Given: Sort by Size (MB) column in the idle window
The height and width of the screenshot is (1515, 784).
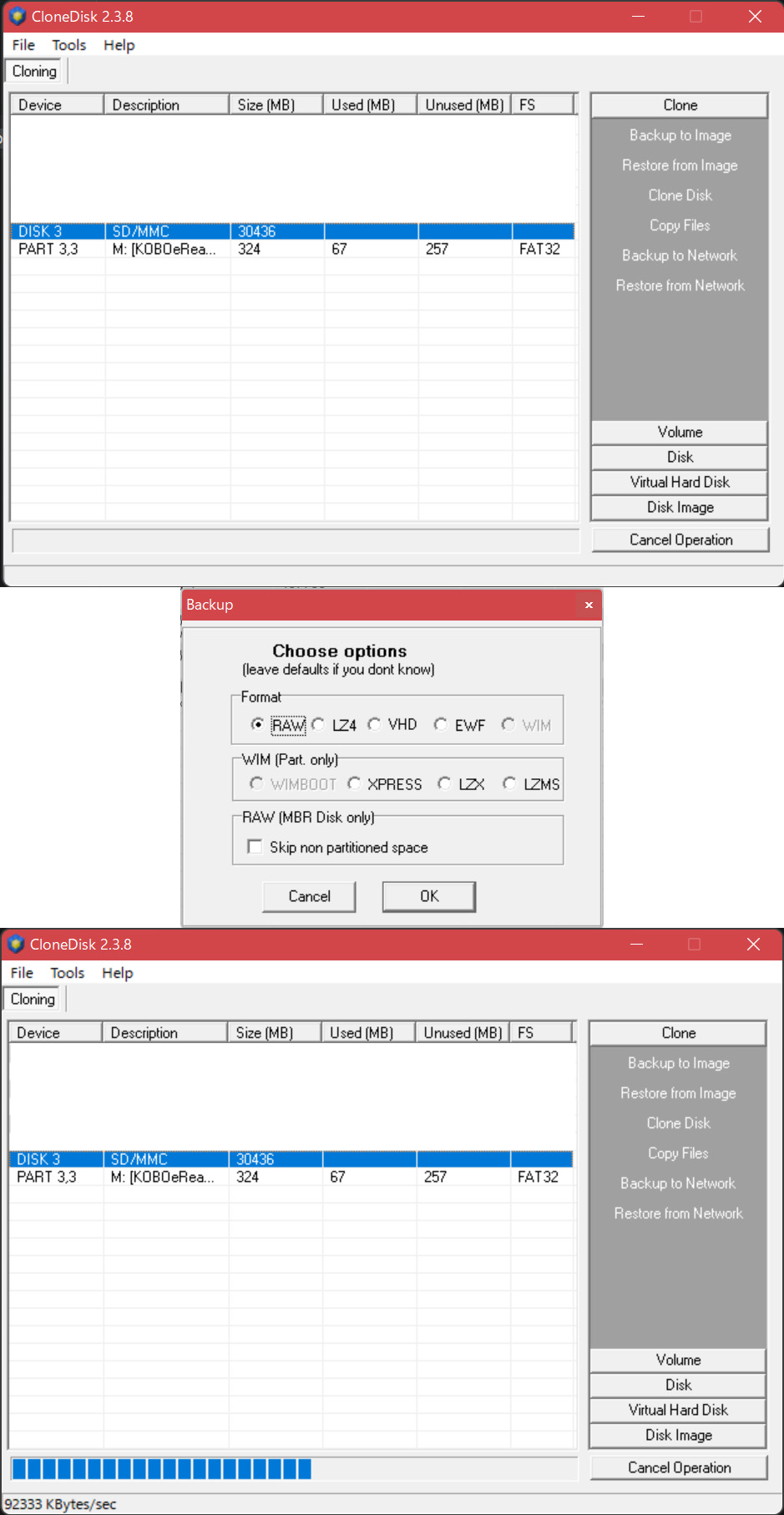Looking at the screenshot, I should click(x=276, y=104).
